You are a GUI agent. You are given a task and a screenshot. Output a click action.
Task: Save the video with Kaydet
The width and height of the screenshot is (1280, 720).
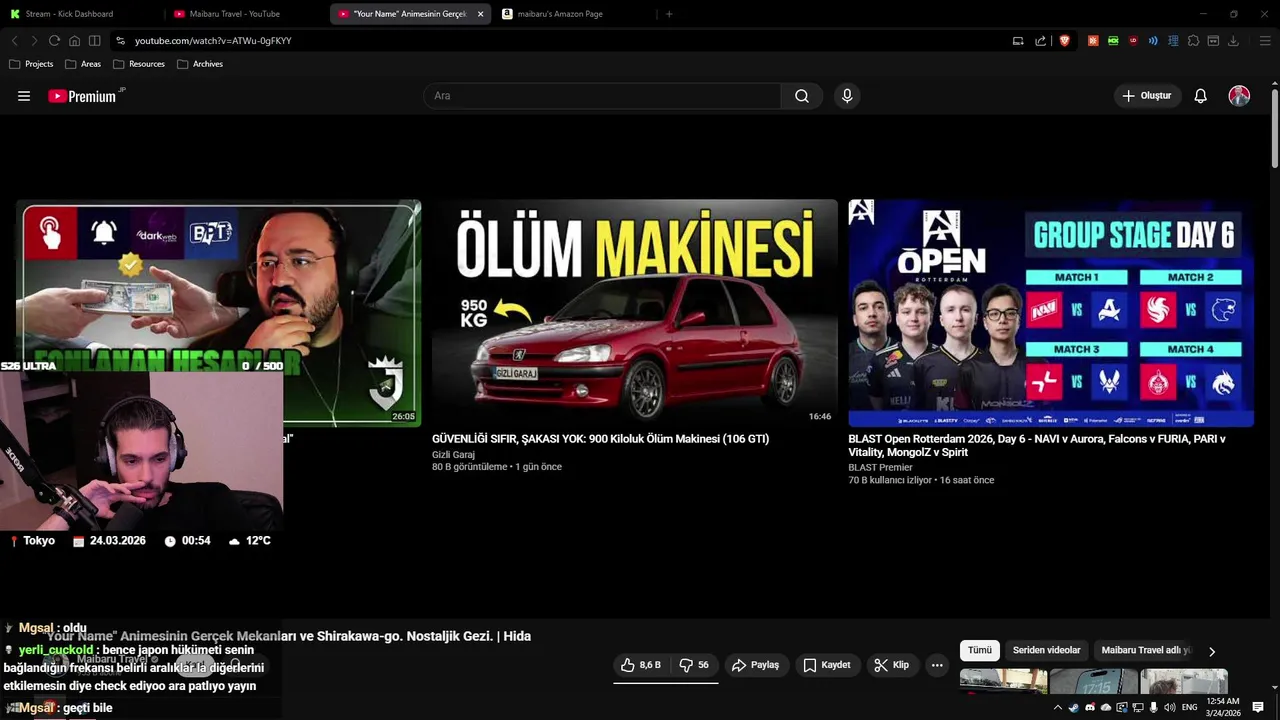(x=827, y=665)
